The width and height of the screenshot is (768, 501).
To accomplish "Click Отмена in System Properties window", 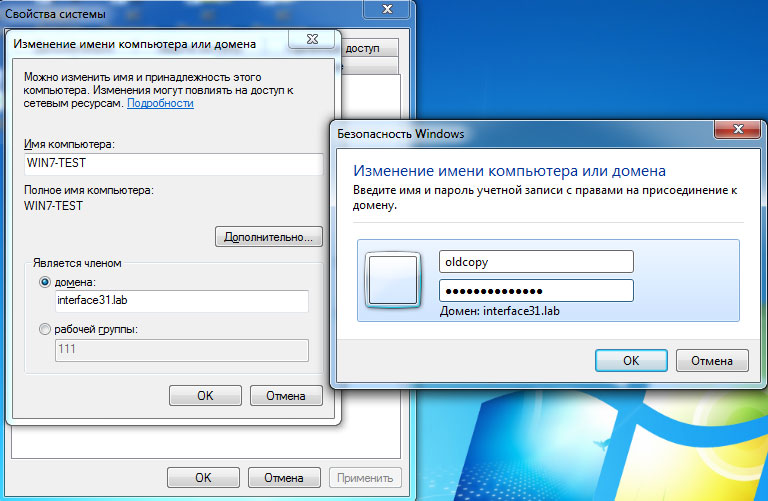I will coord(284,477).
